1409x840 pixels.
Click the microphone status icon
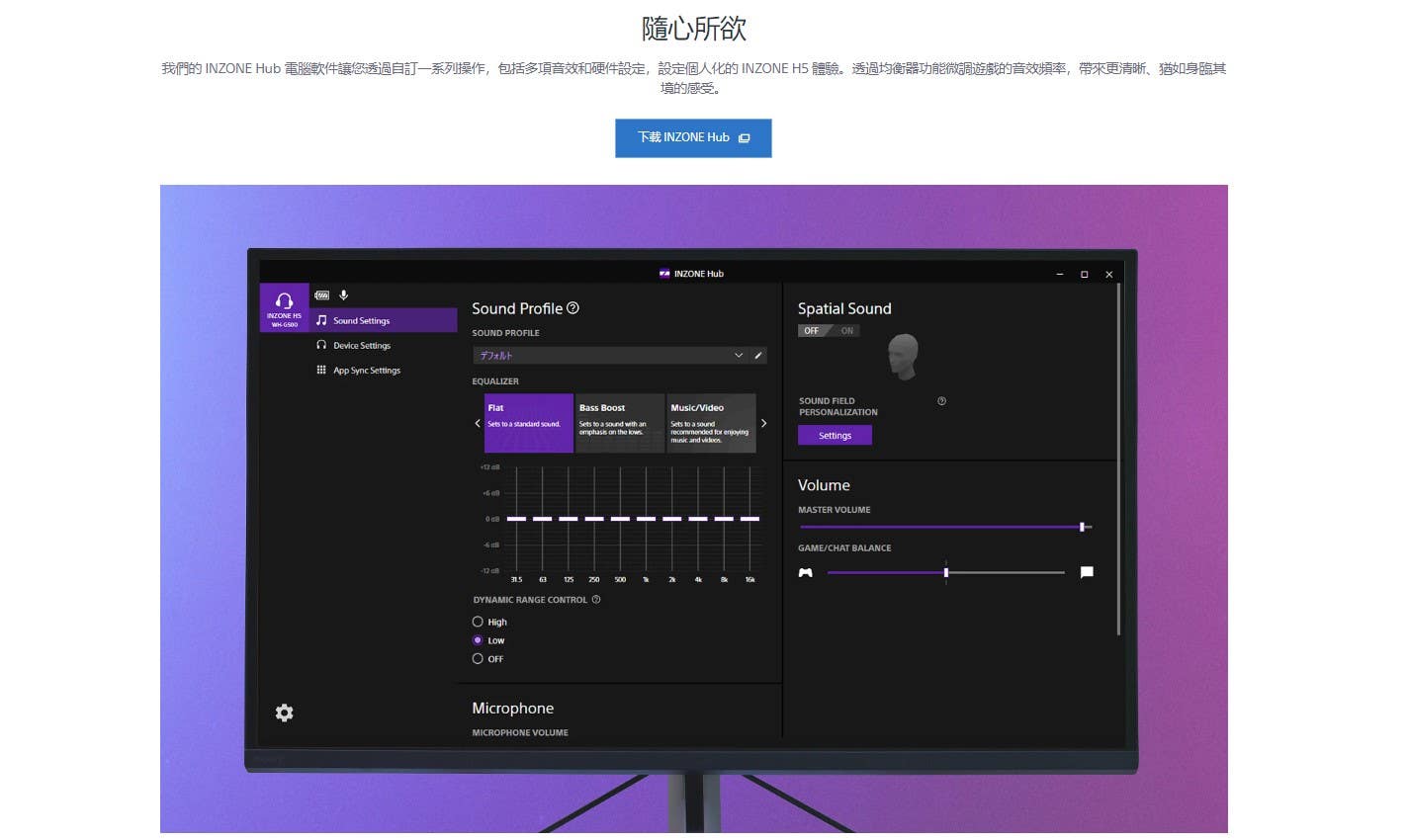click(344, 295)
